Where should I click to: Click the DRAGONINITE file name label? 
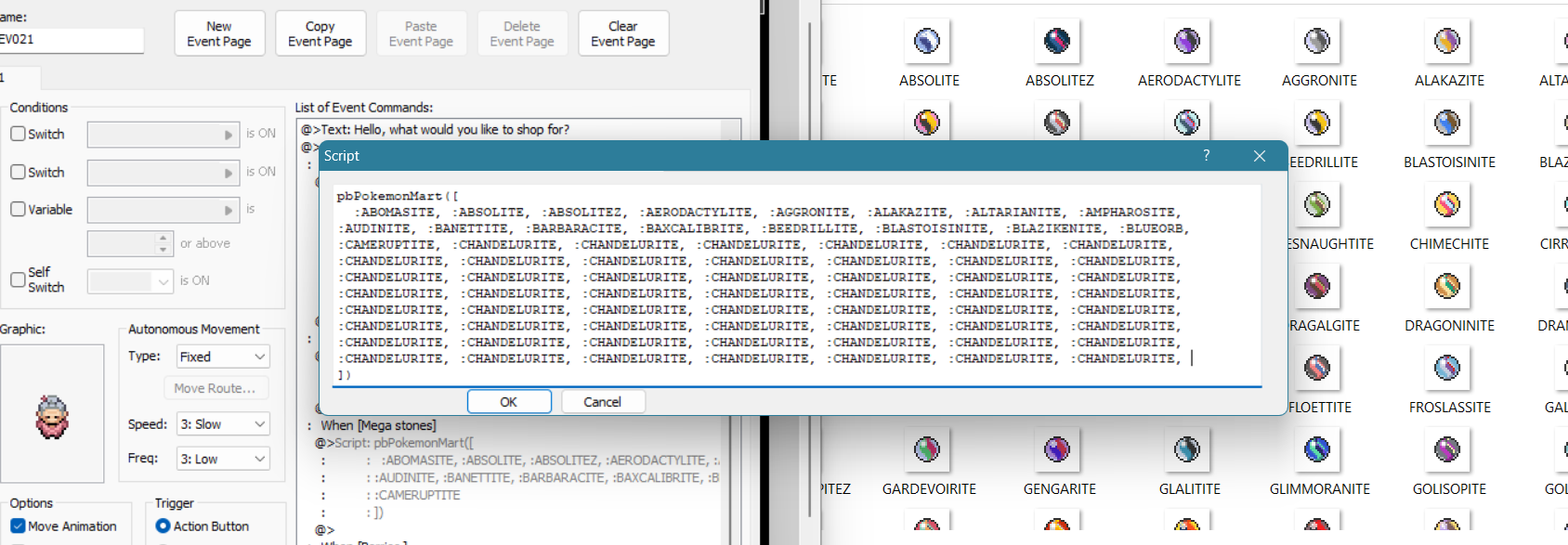[x=1449, y=326]
